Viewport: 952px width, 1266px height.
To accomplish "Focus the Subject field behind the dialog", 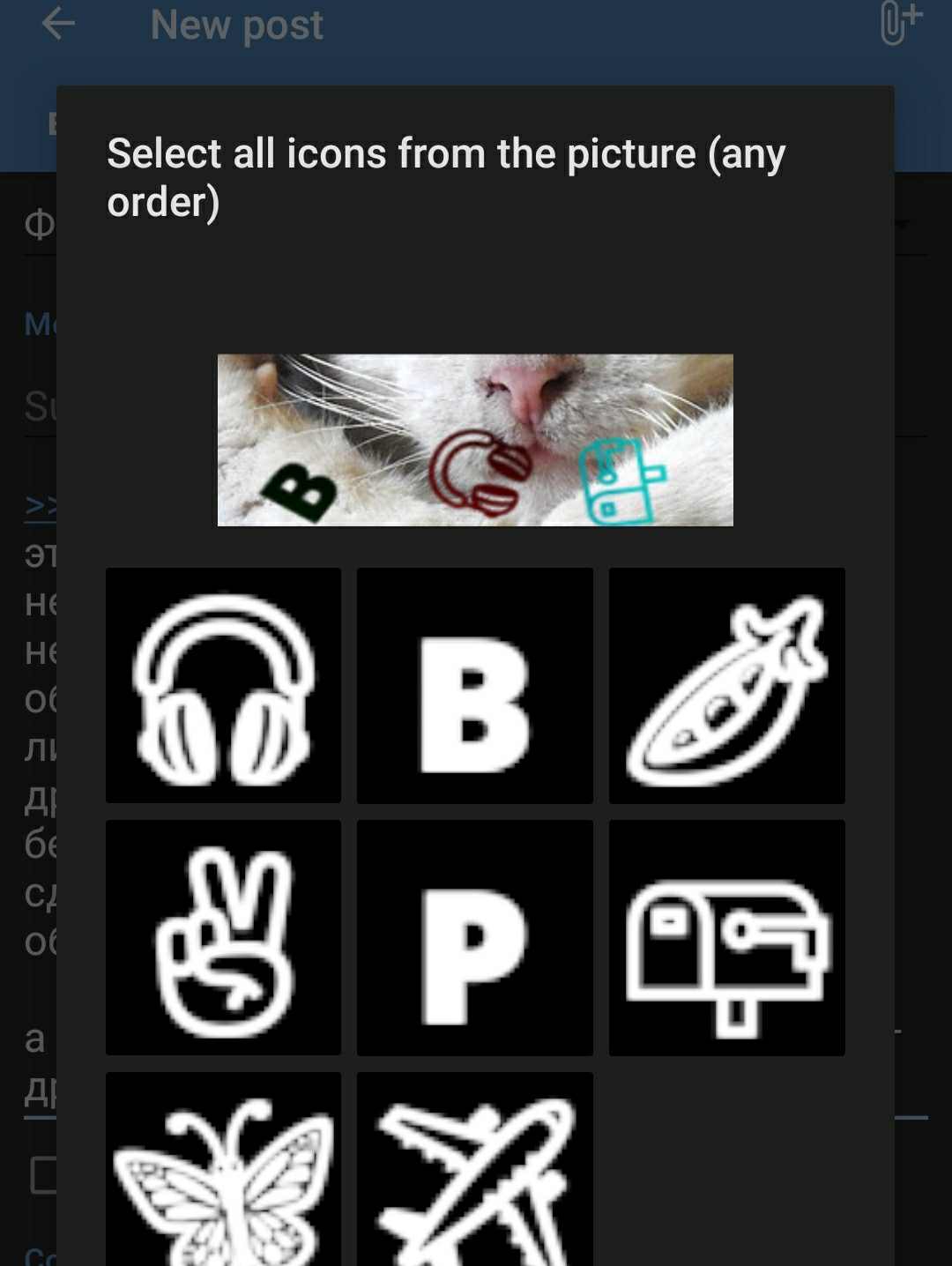I will (40, 406).
